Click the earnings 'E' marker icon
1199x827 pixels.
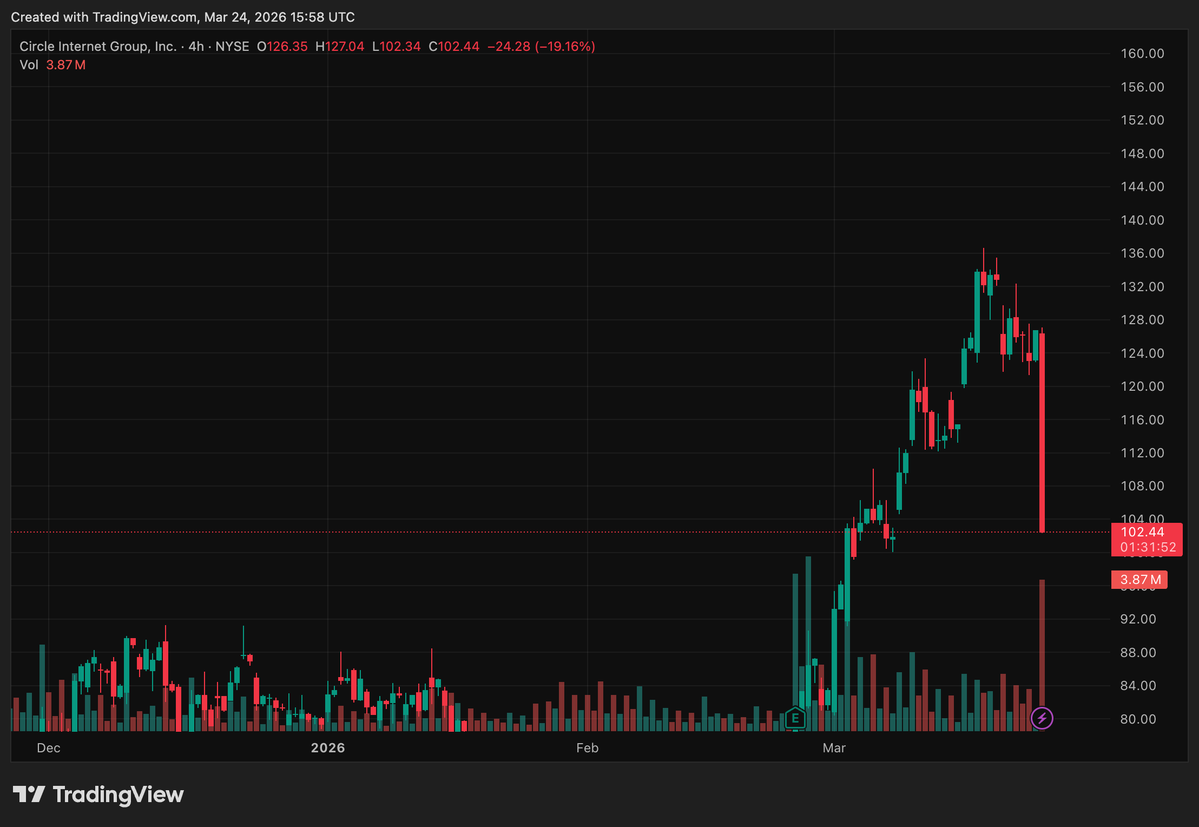(x=794, y=718)
